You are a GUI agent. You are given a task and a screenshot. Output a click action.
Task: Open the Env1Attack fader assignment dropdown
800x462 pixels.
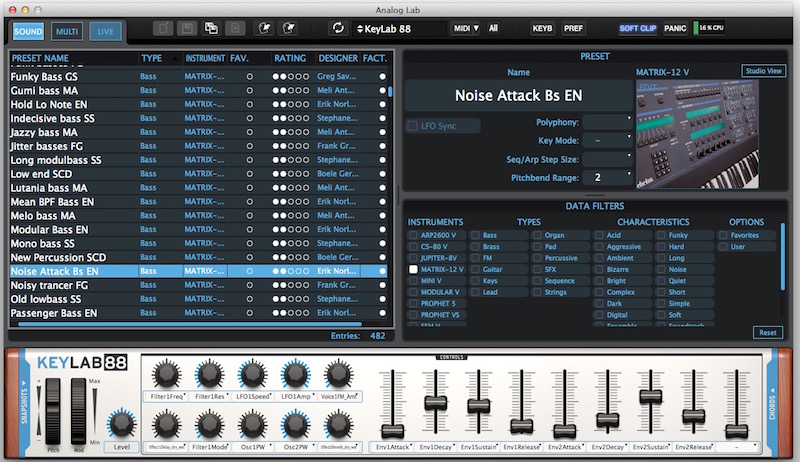pyautogui.click(x=392, y=447)
